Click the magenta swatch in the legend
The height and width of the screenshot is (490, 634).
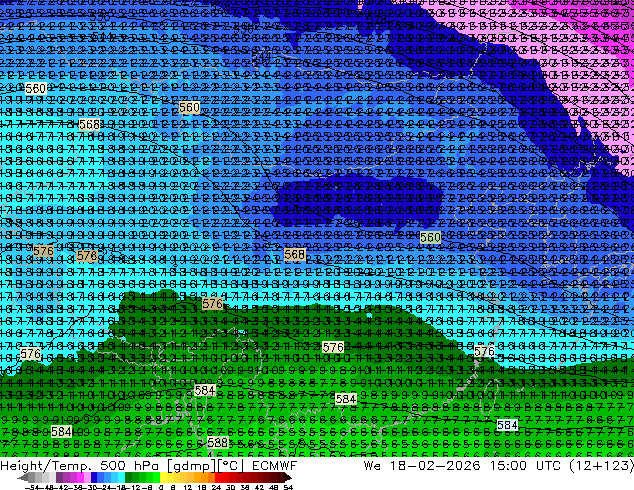(80, 478)
